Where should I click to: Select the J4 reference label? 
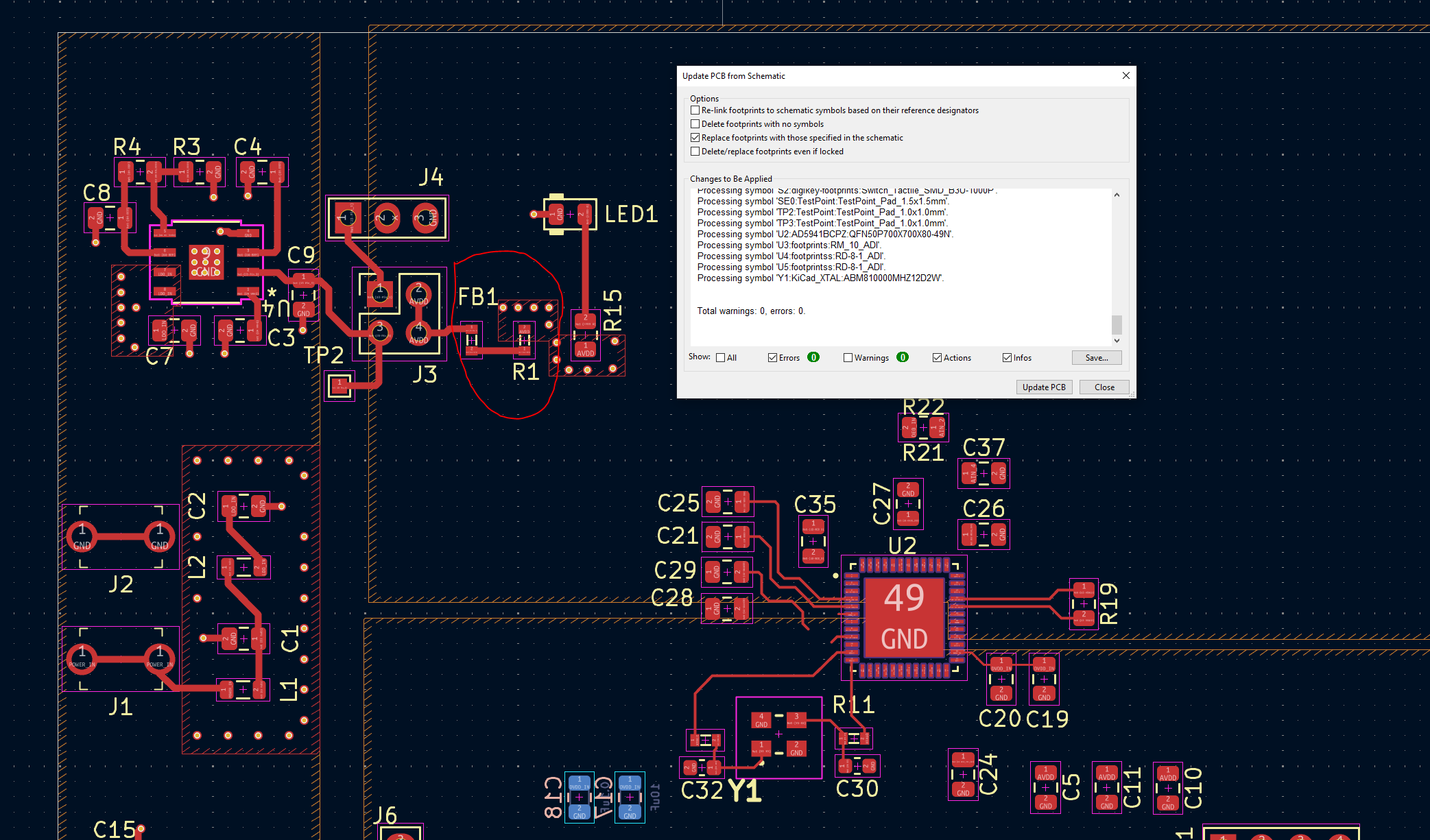pyautogui.click(x=431, y=178)
